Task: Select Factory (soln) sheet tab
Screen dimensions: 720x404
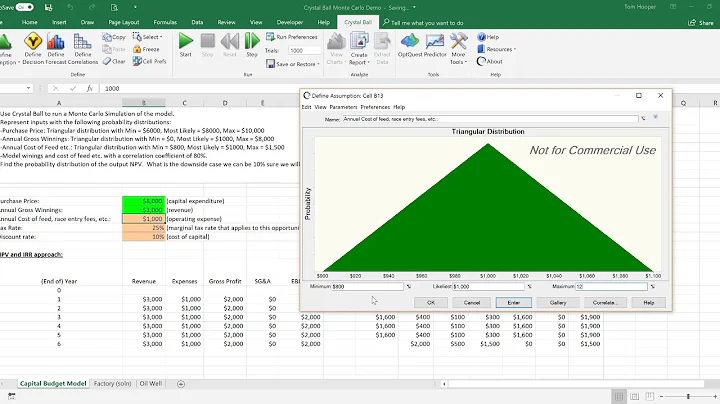Action: (x=112, y=384)
